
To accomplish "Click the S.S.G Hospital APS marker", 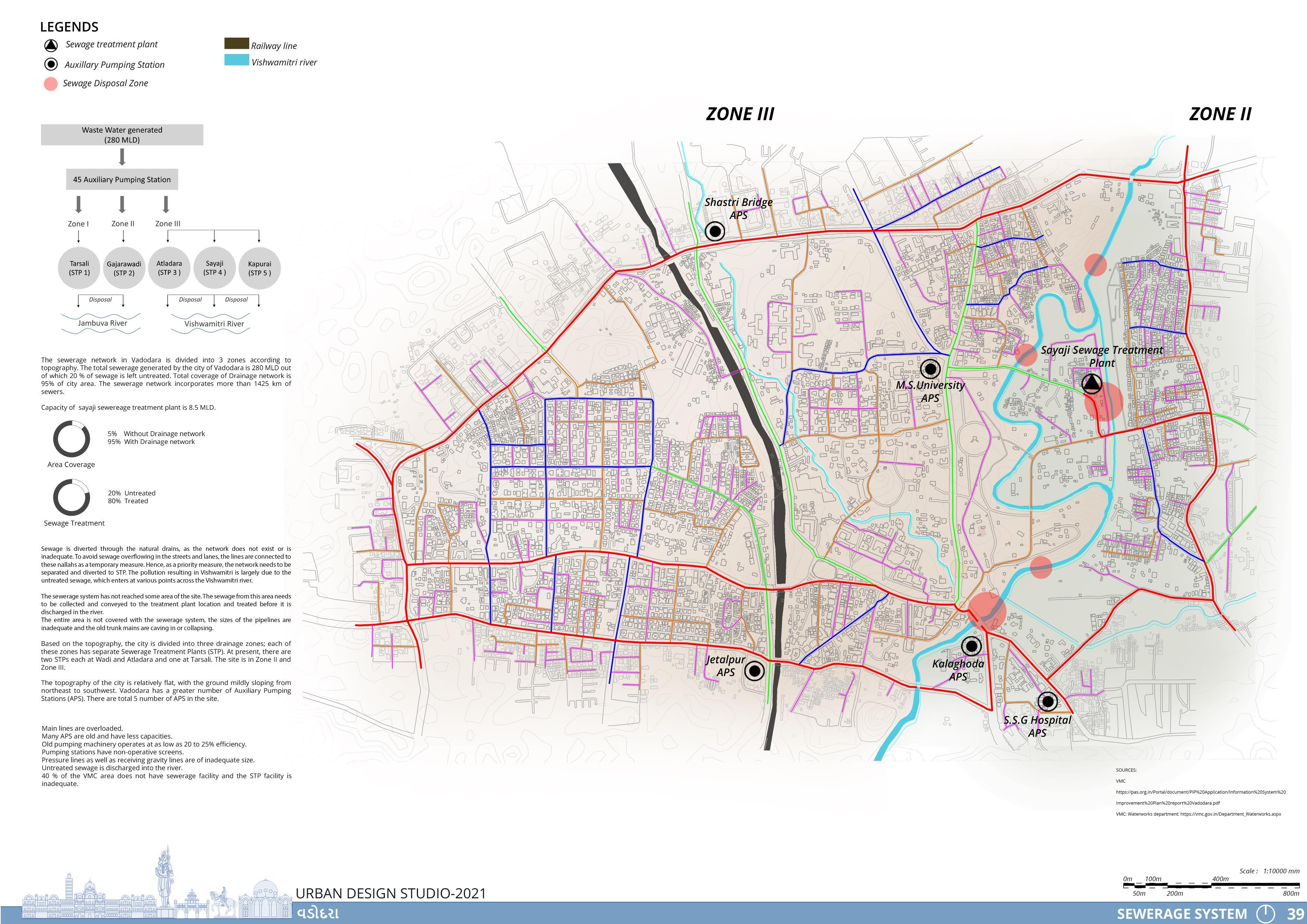I will pos(1047,702).
